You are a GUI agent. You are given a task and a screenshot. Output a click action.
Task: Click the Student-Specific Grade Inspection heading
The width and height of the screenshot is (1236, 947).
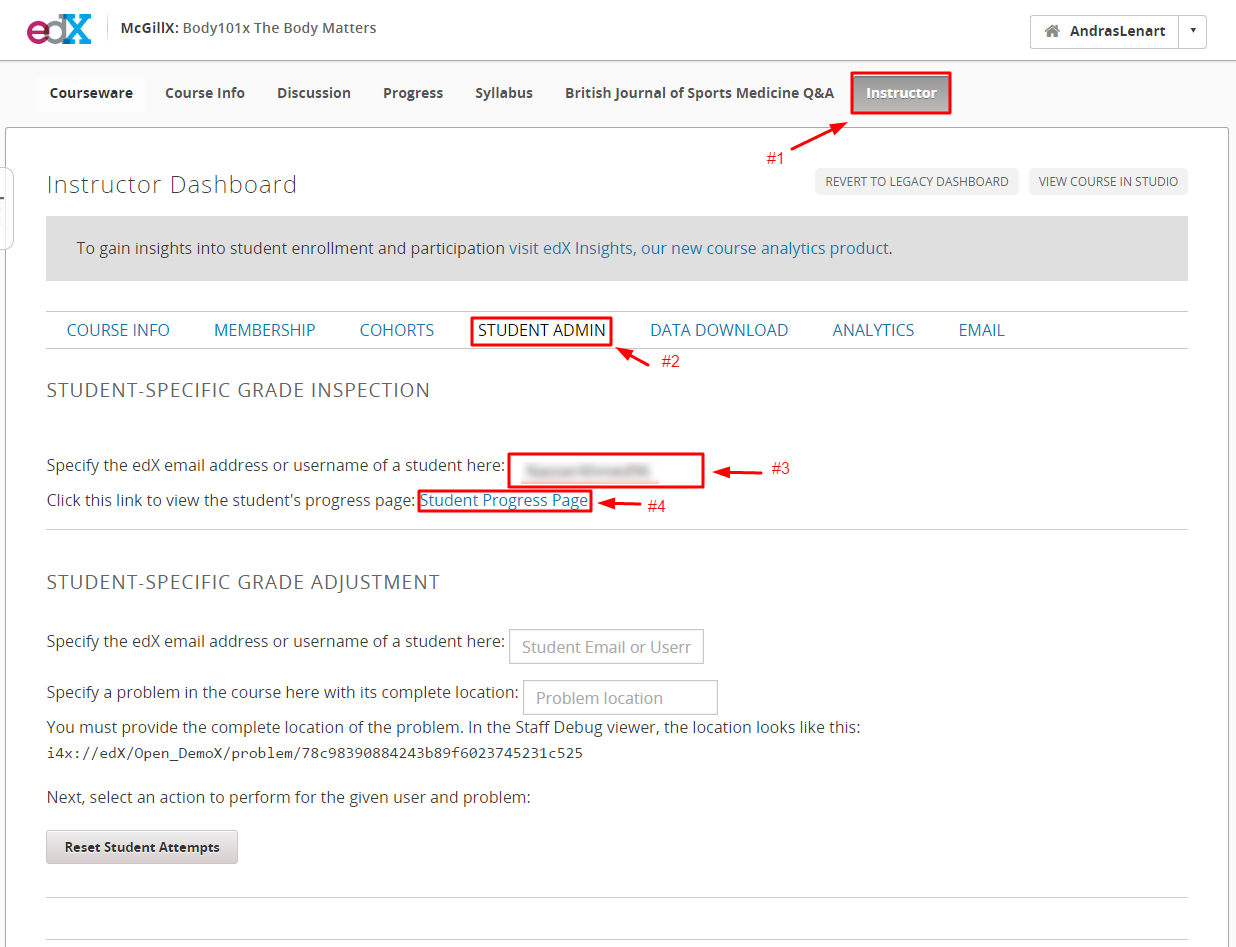[x=238, y=390]
